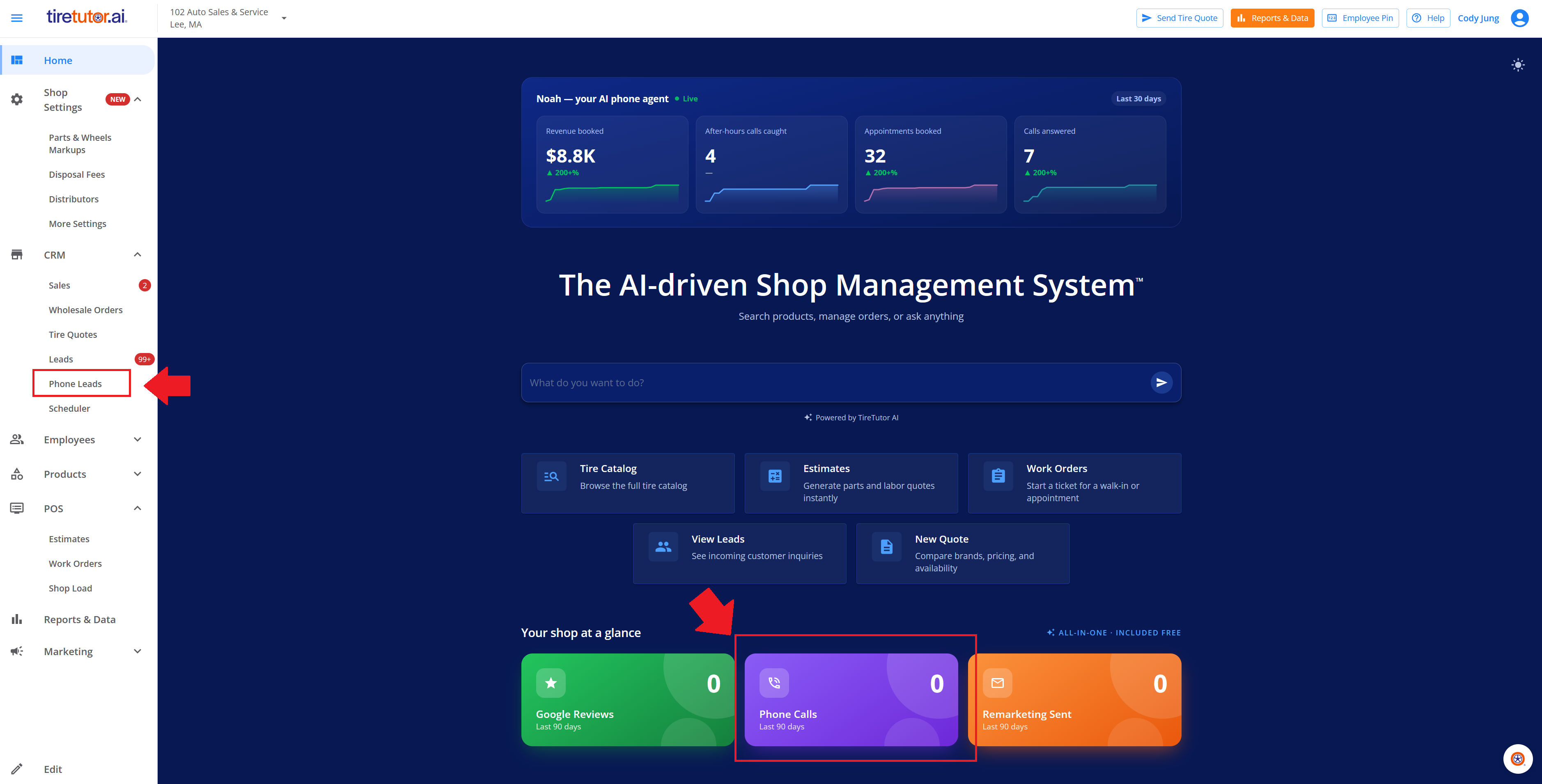Open the shop location dropdown arrow
1542x784 pixels.
pyautogui.click(x=284, y=18)
